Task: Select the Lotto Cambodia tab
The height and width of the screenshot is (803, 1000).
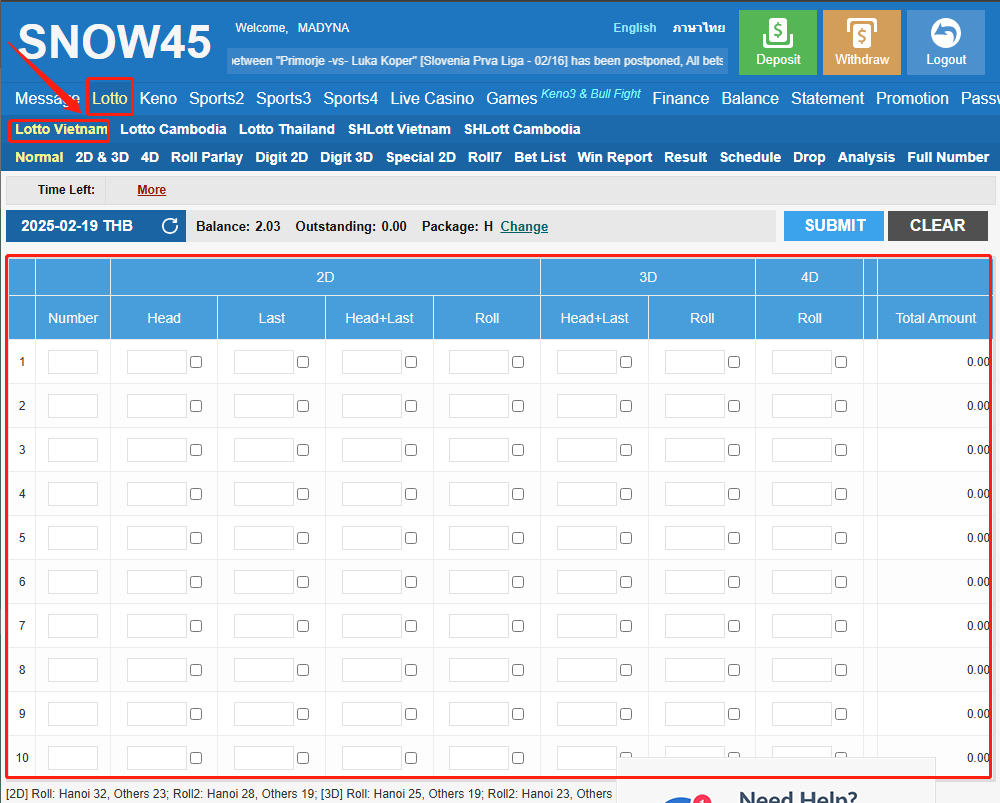Action: [173, 129]
